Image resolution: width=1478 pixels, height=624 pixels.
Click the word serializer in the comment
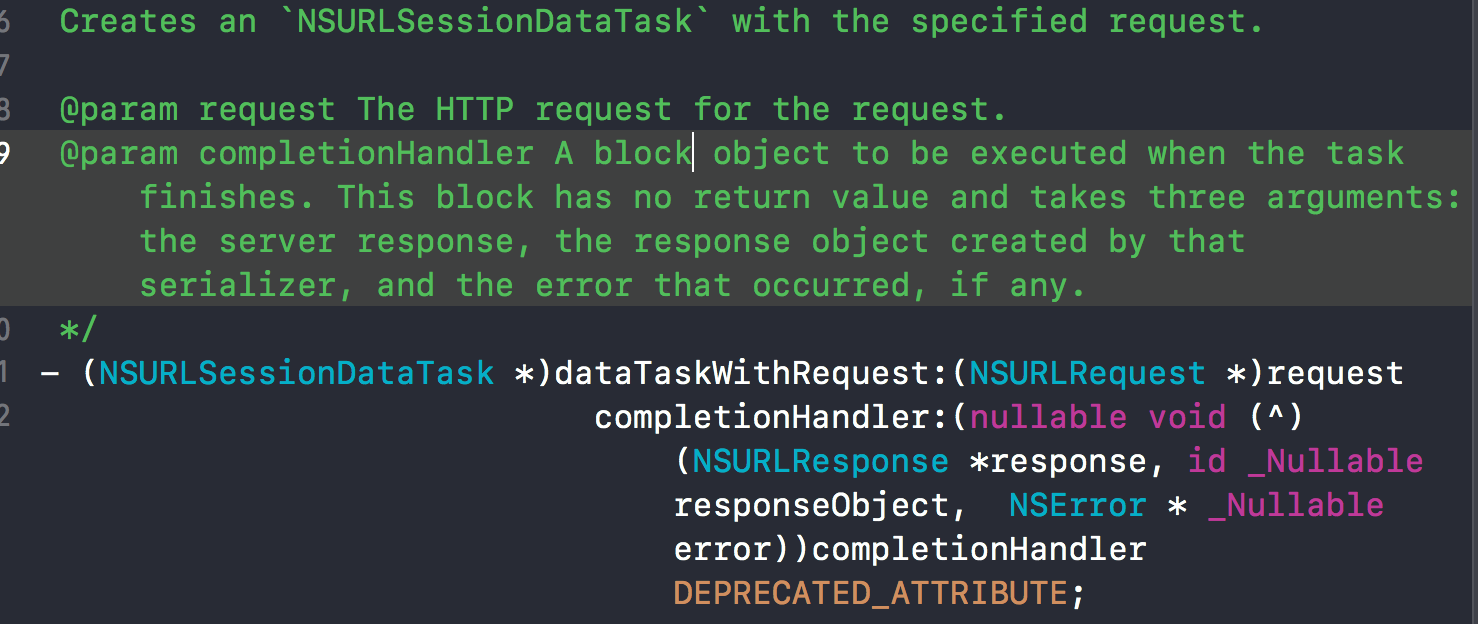click(237, 285)
